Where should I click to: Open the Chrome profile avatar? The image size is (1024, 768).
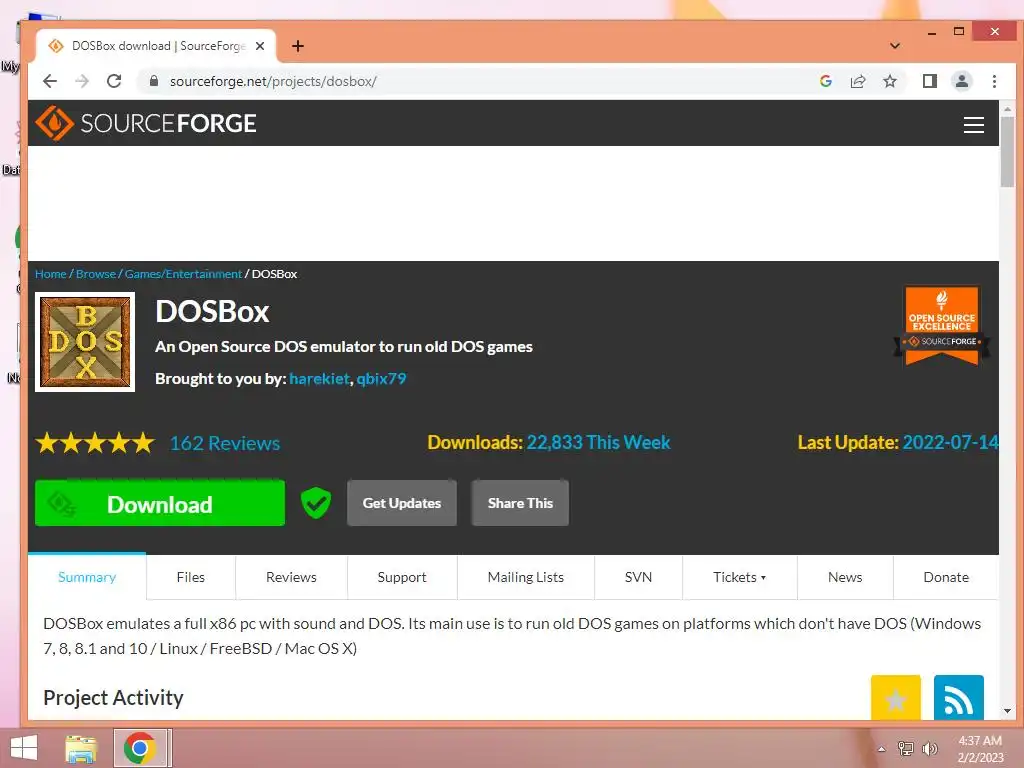tap(962, 81)
